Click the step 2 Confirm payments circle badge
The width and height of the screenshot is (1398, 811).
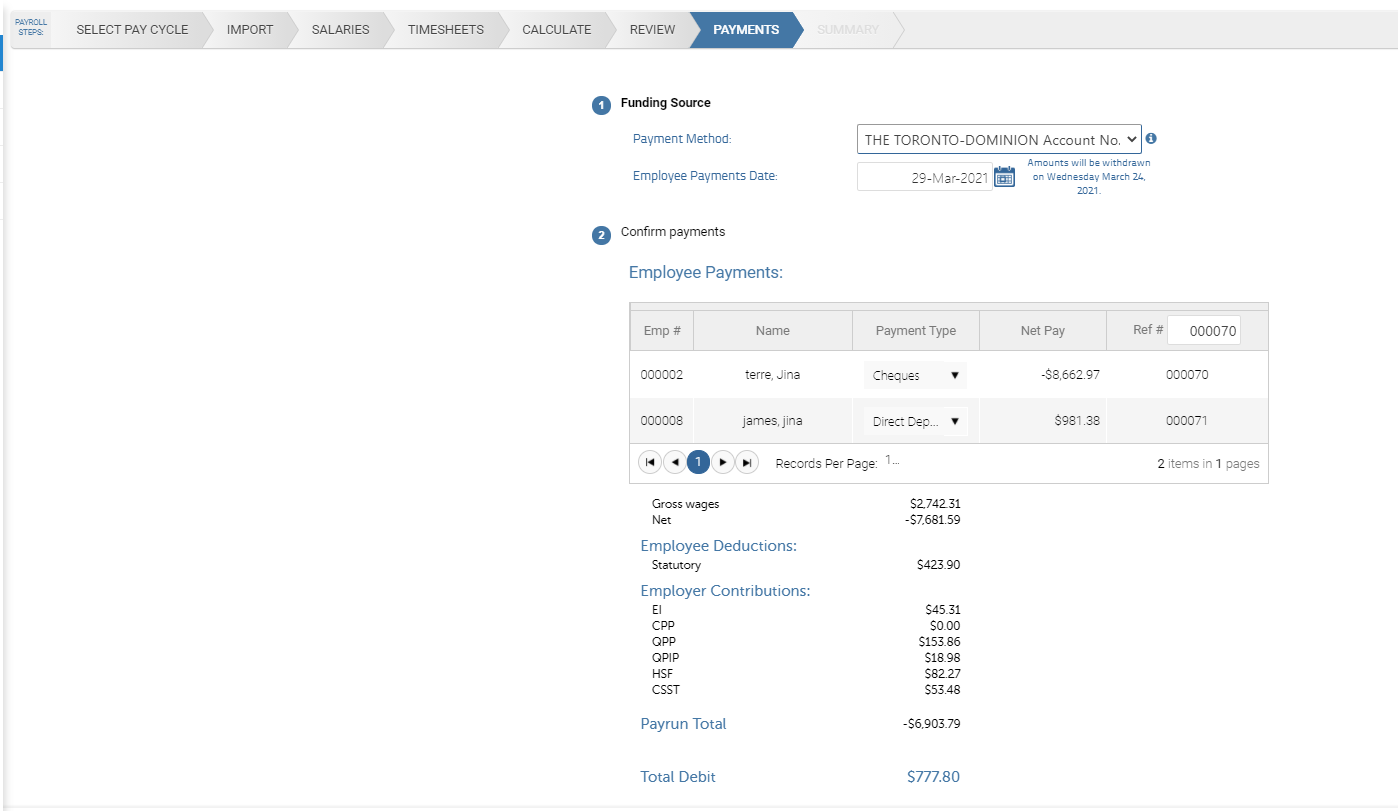coord(601,235)
